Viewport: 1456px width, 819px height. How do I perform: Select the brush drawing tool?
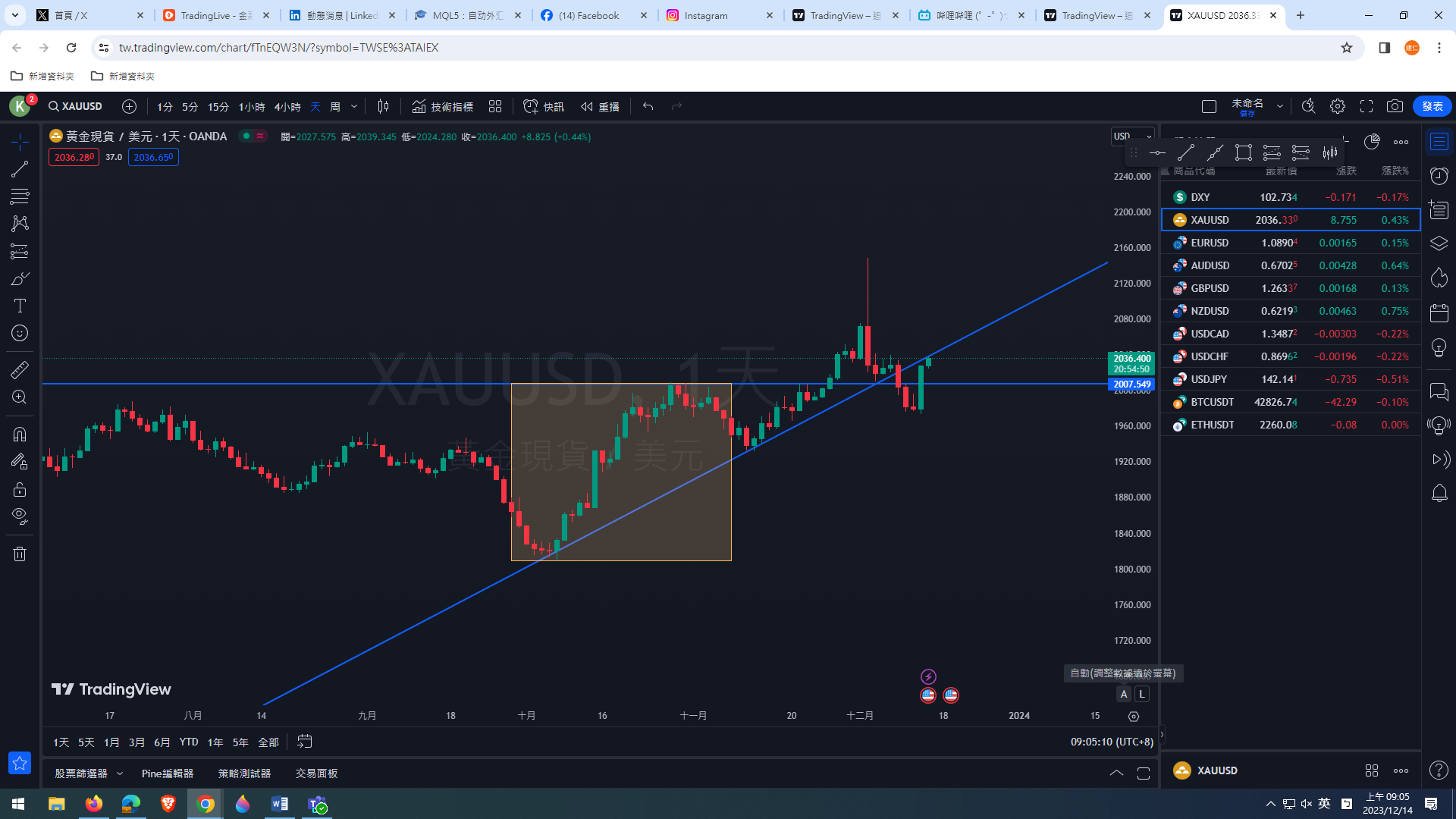point(20,278)
